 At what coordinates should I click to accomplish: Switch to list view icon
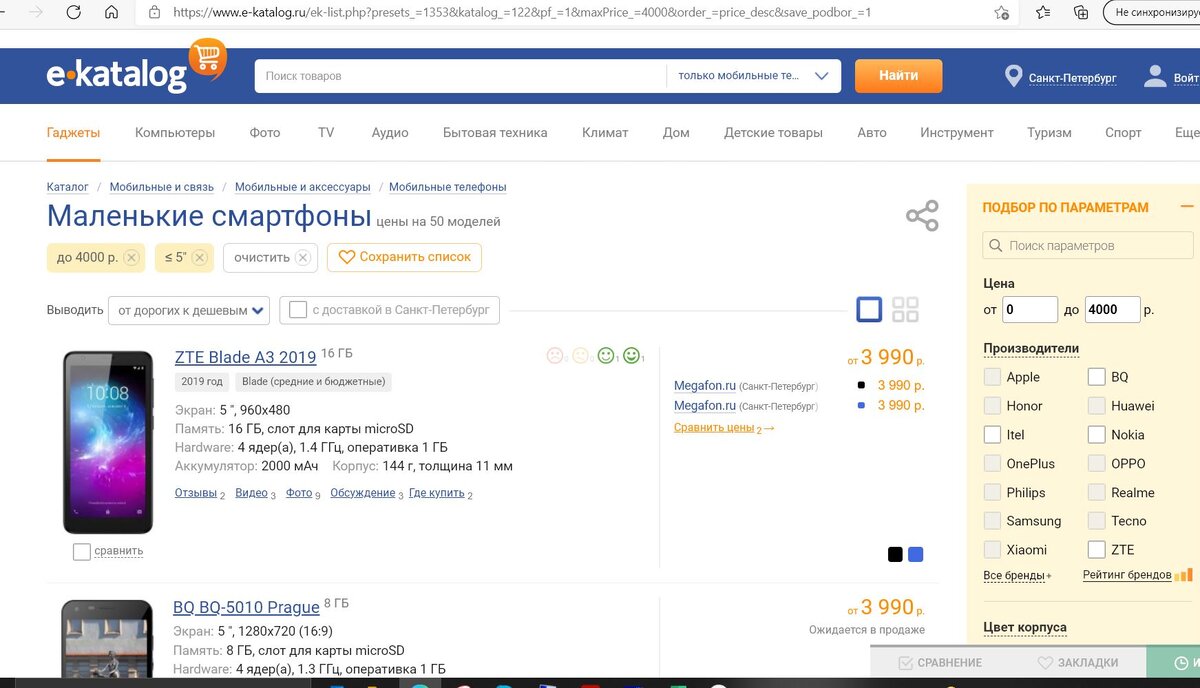click(869, 309)
